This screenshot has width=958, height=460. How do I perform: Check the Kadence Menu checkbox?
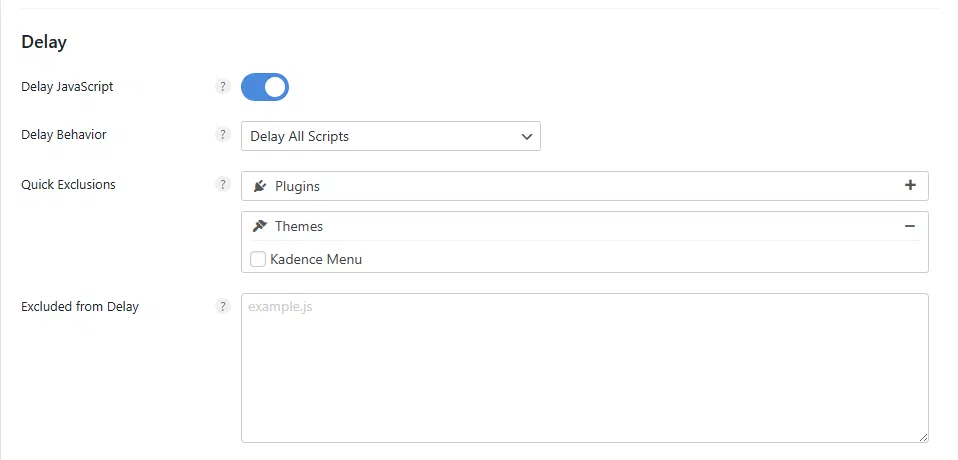tap(258, 259)
